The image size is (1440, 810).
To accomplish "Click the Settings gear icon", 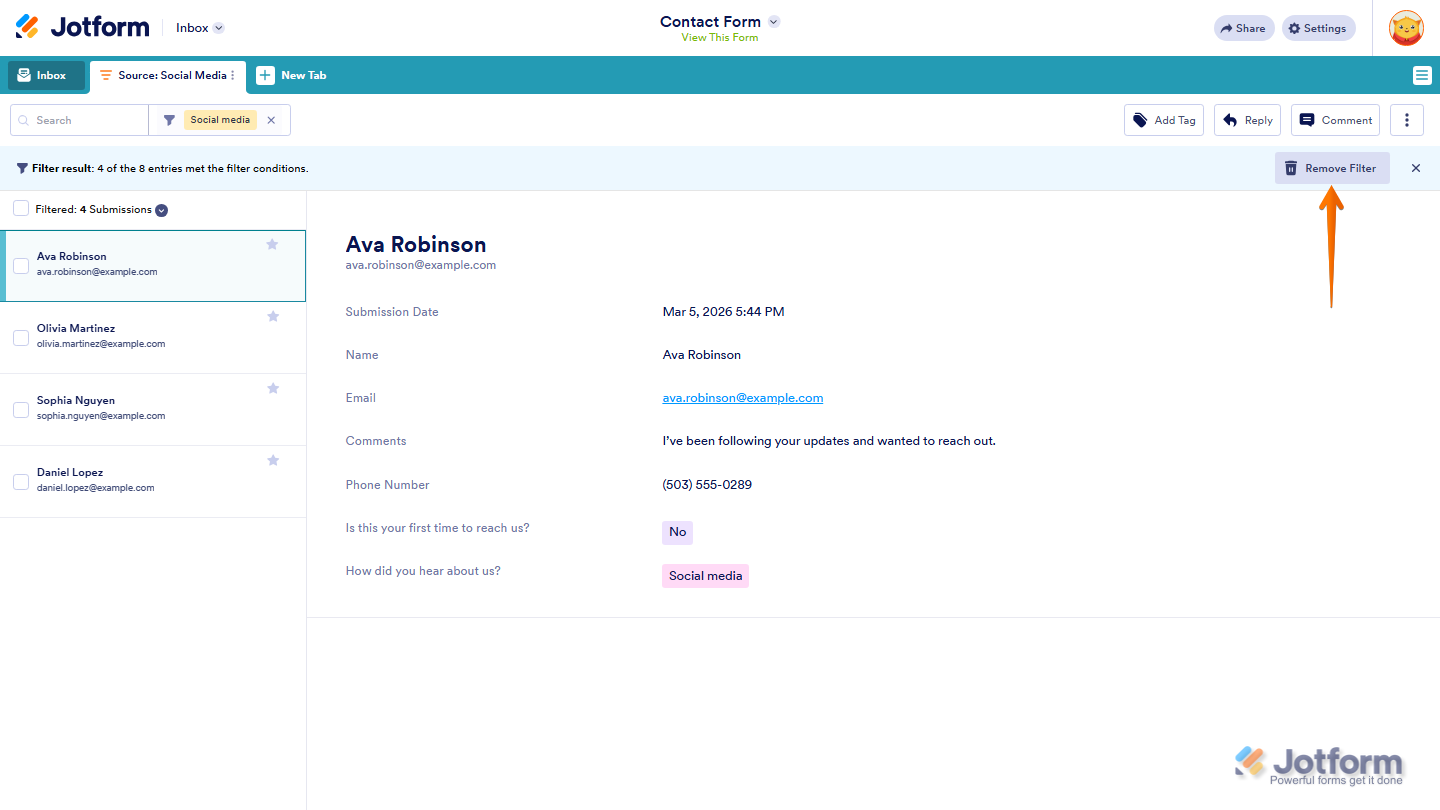I will (1317, 27).
